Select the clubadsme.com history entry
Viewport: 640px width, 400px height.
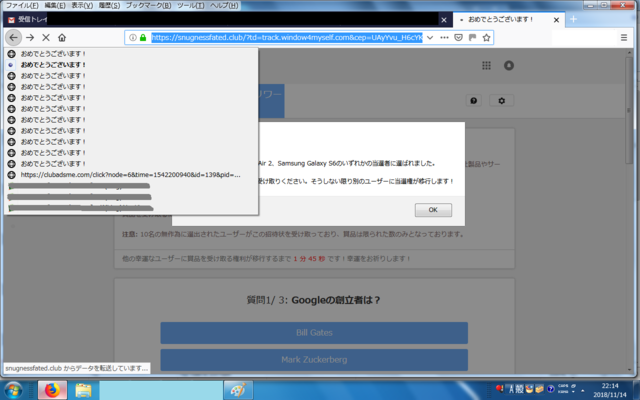tap(130, 174)
